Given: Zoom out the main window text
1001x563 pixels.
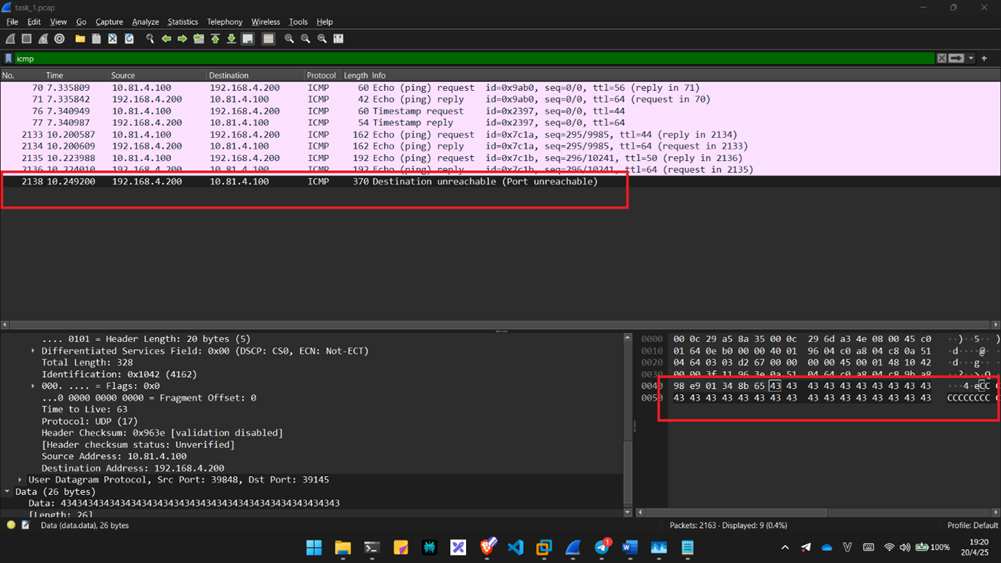Looking at the screenshot, I should [306, 39].
